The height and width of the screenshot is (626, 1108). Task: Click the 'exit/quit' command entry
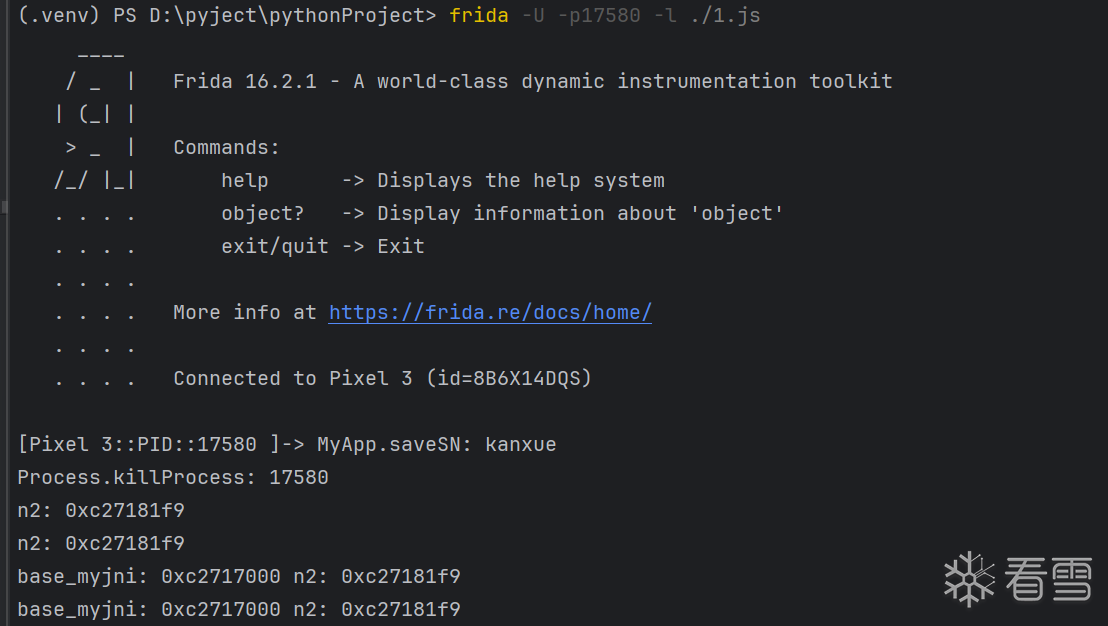(x=275, y=247)
